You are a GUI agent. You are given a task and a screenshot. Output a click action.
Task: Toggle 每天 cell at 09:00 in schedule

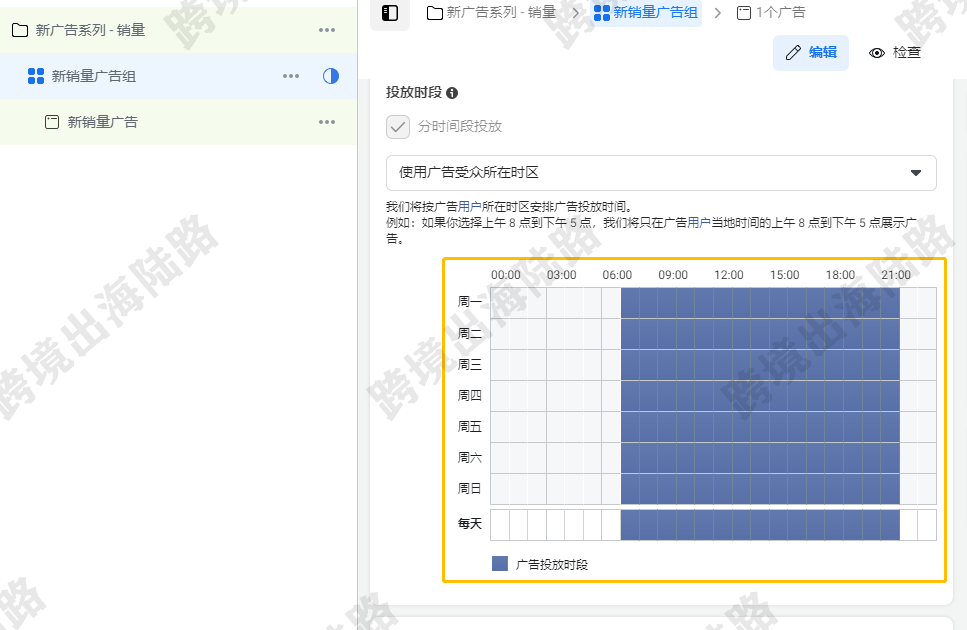click(x=667, y=525)
